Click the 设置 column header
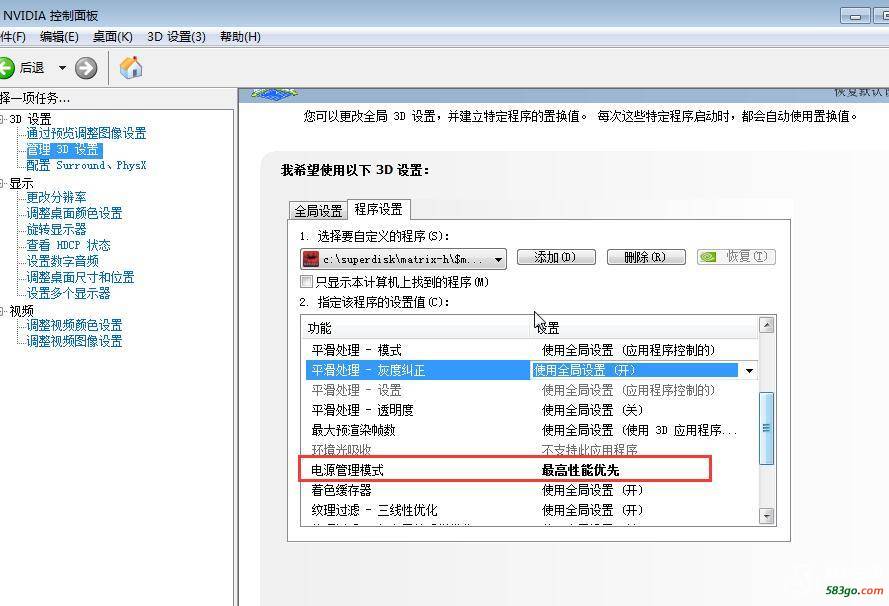Viewport: 889px width, 606px height. (x=644, y=328)
